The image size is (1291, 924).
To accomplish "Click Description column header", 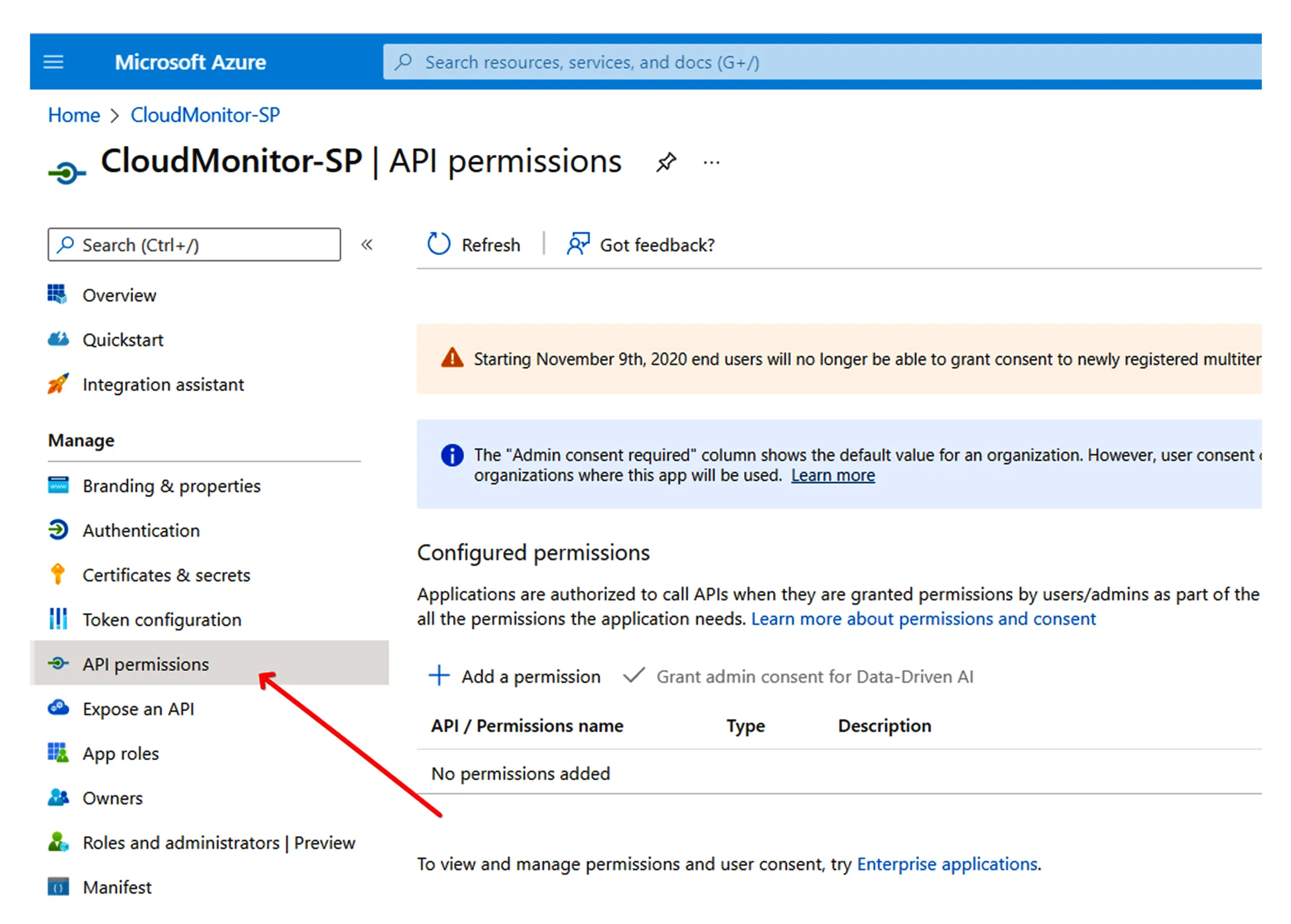I will coord(884,726).
